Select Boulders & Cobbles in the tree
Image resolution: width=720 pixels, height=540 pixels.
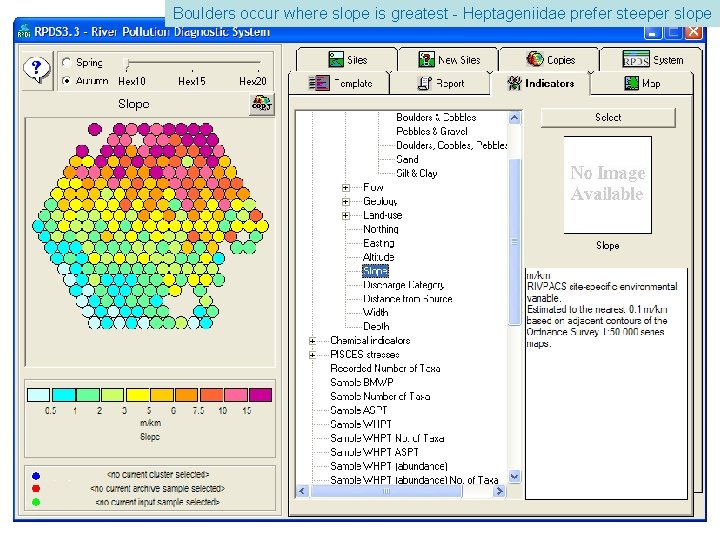coord(436,118)
